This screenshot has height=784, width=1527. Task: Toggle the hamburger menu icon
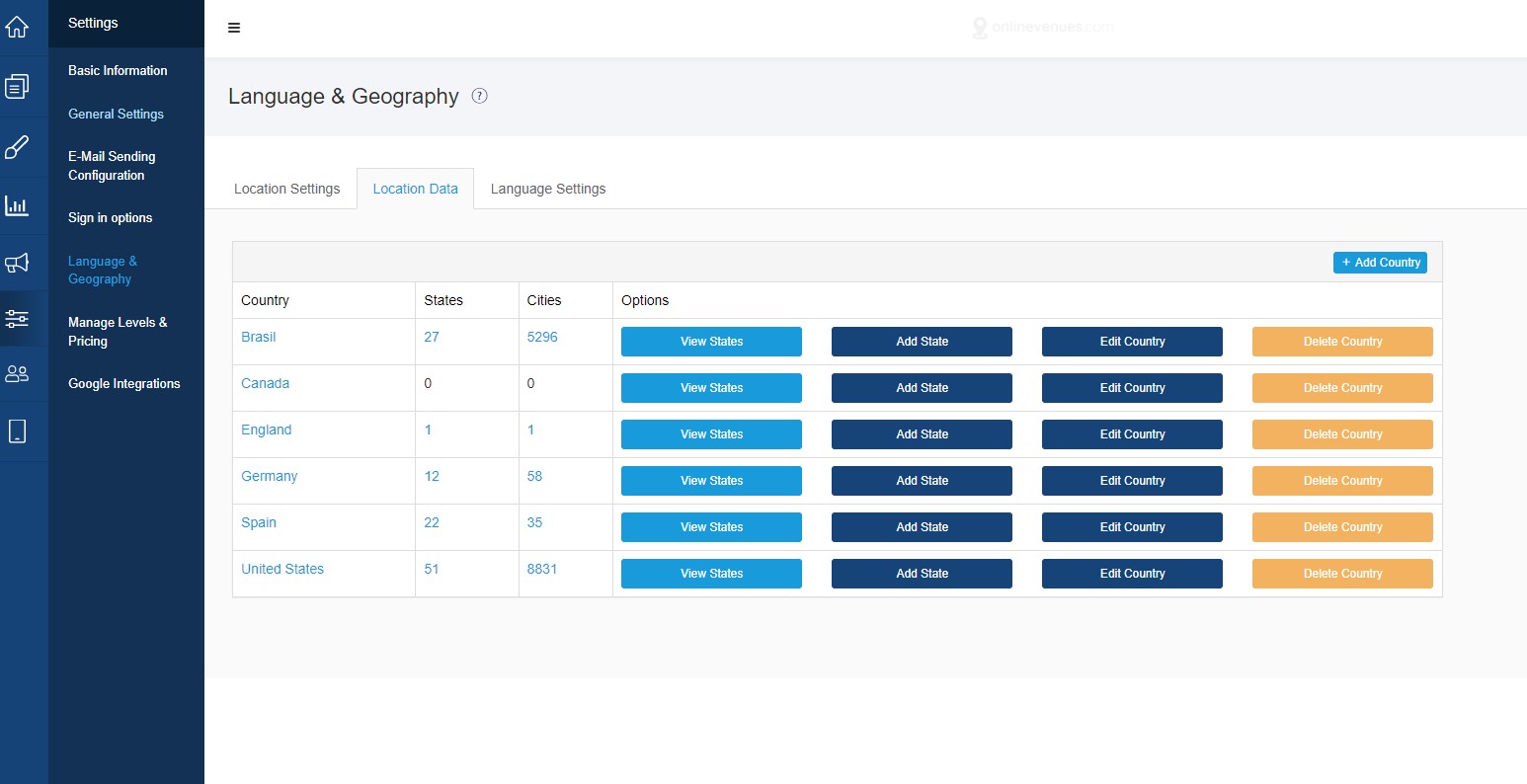234,28
